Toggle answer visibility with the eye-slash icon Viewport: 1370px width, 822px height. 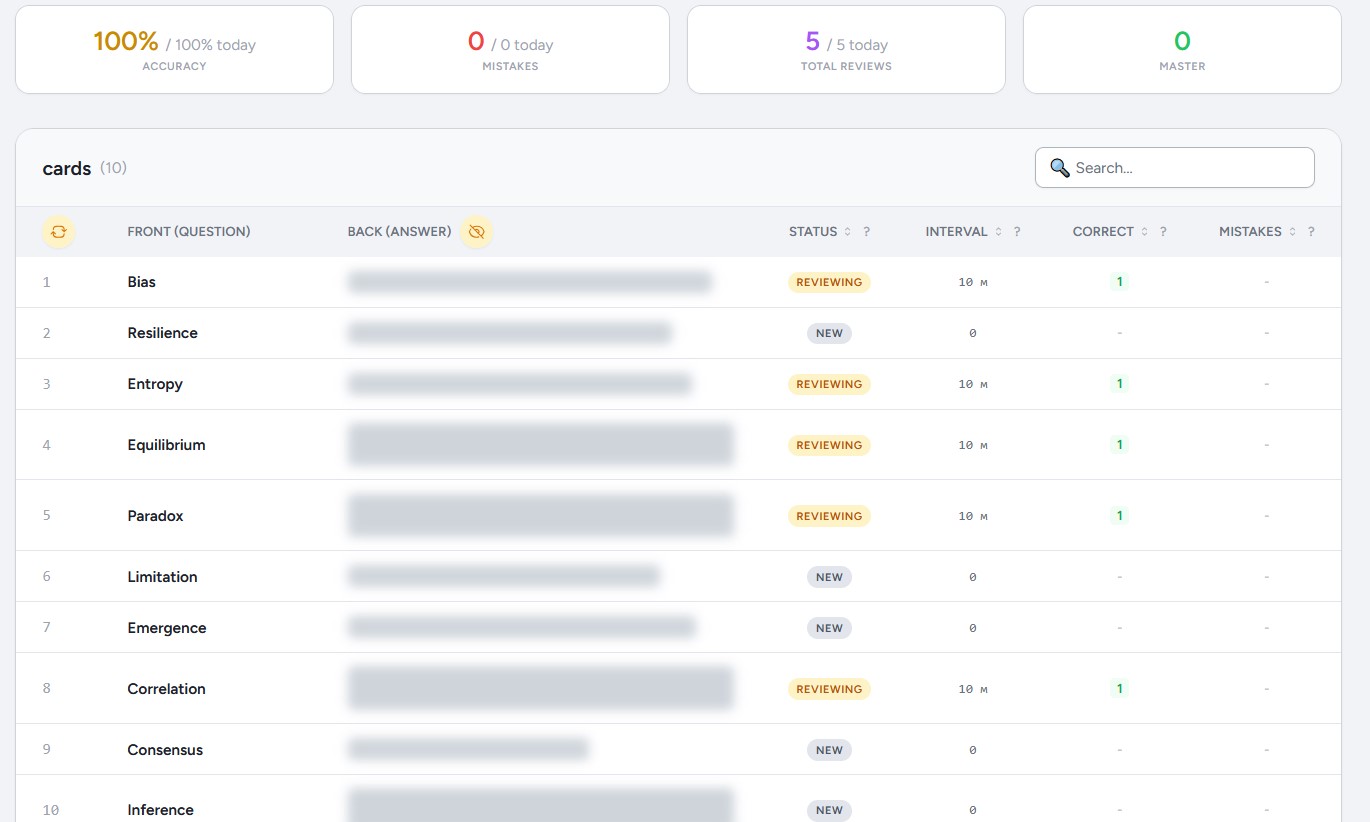476,232
